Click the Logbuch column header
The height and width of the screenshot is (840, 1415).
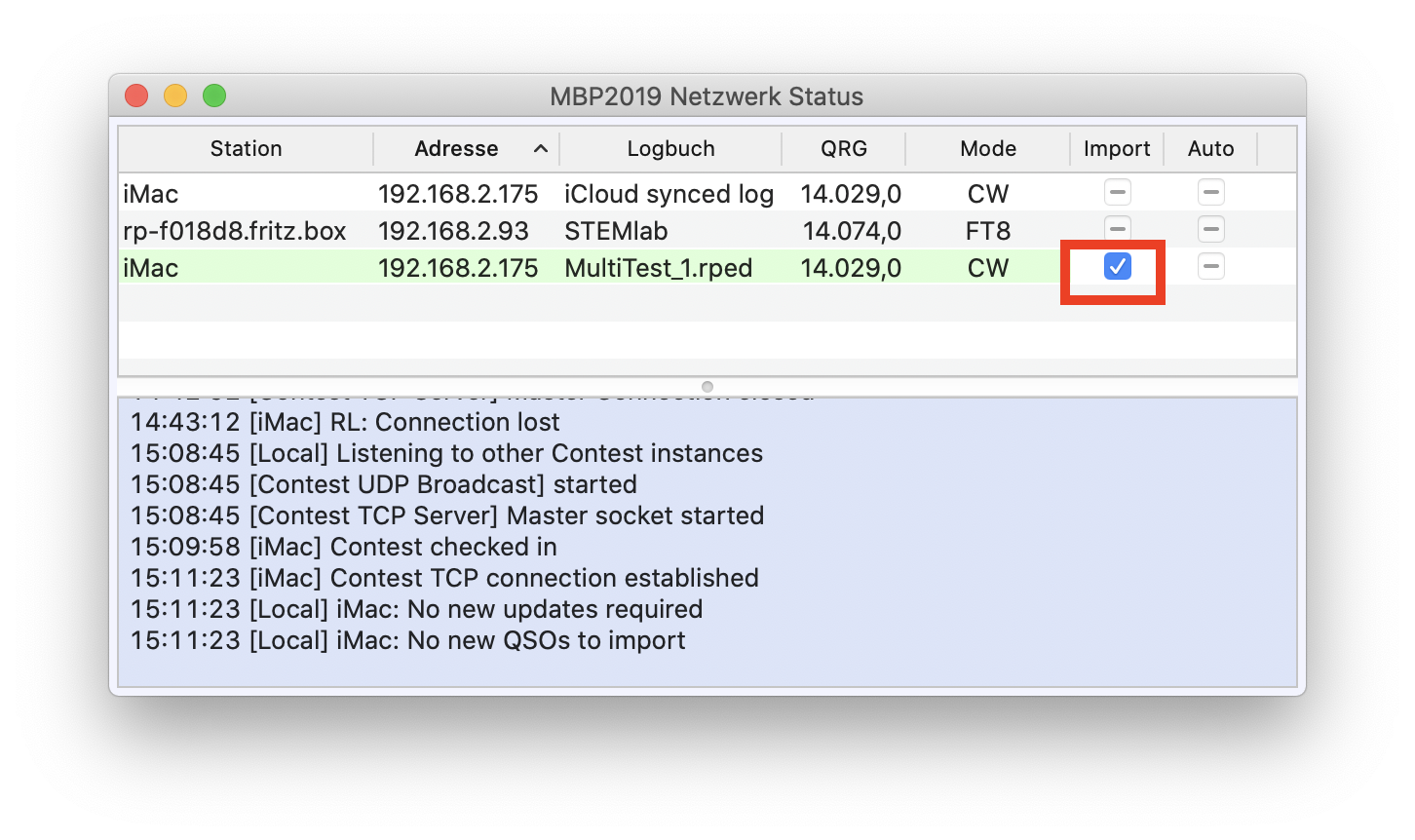(x=670, y=149)
